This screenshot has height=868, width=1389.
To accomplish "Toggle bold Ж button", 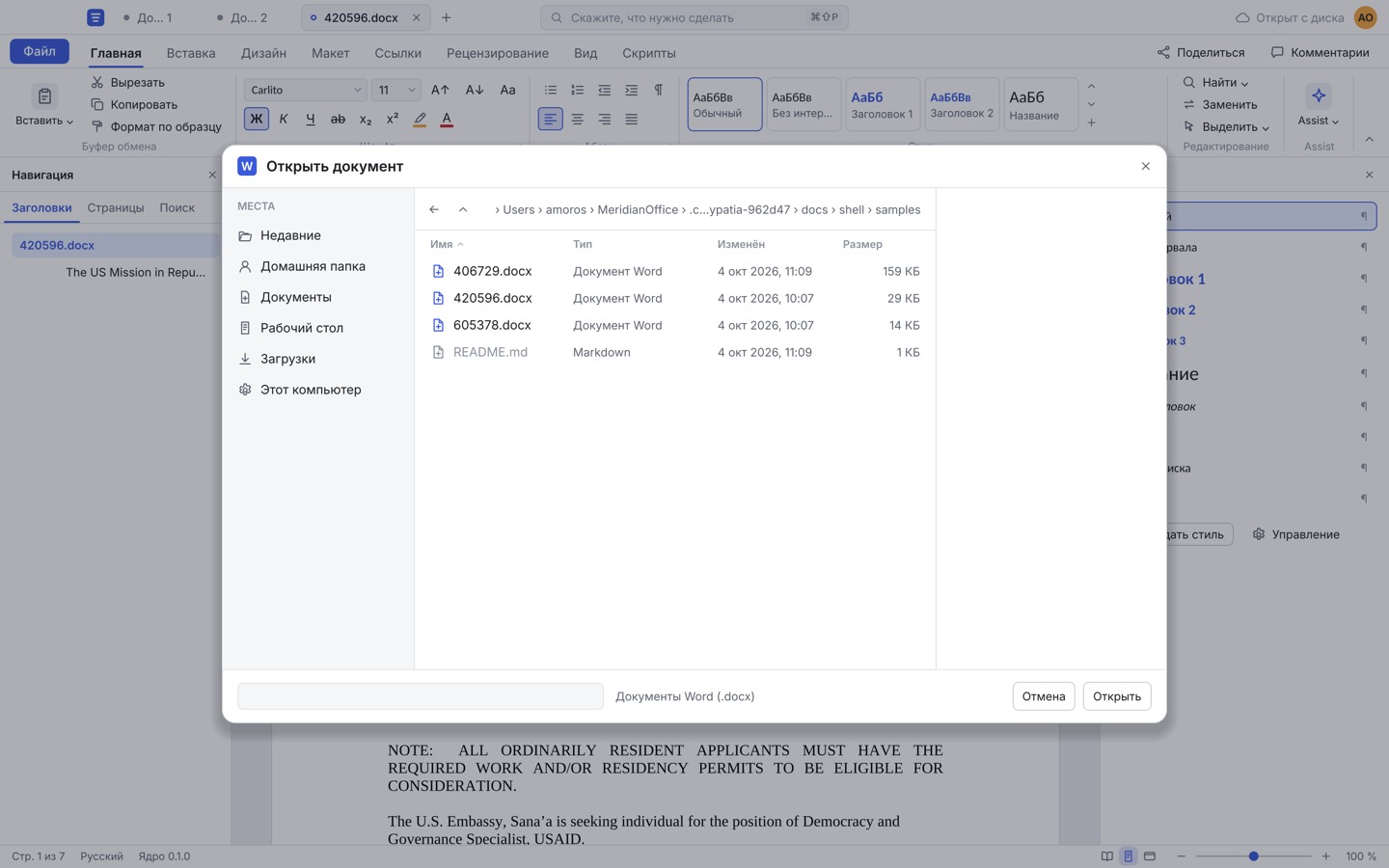I will pyautogui.click(x=256, y=120).
